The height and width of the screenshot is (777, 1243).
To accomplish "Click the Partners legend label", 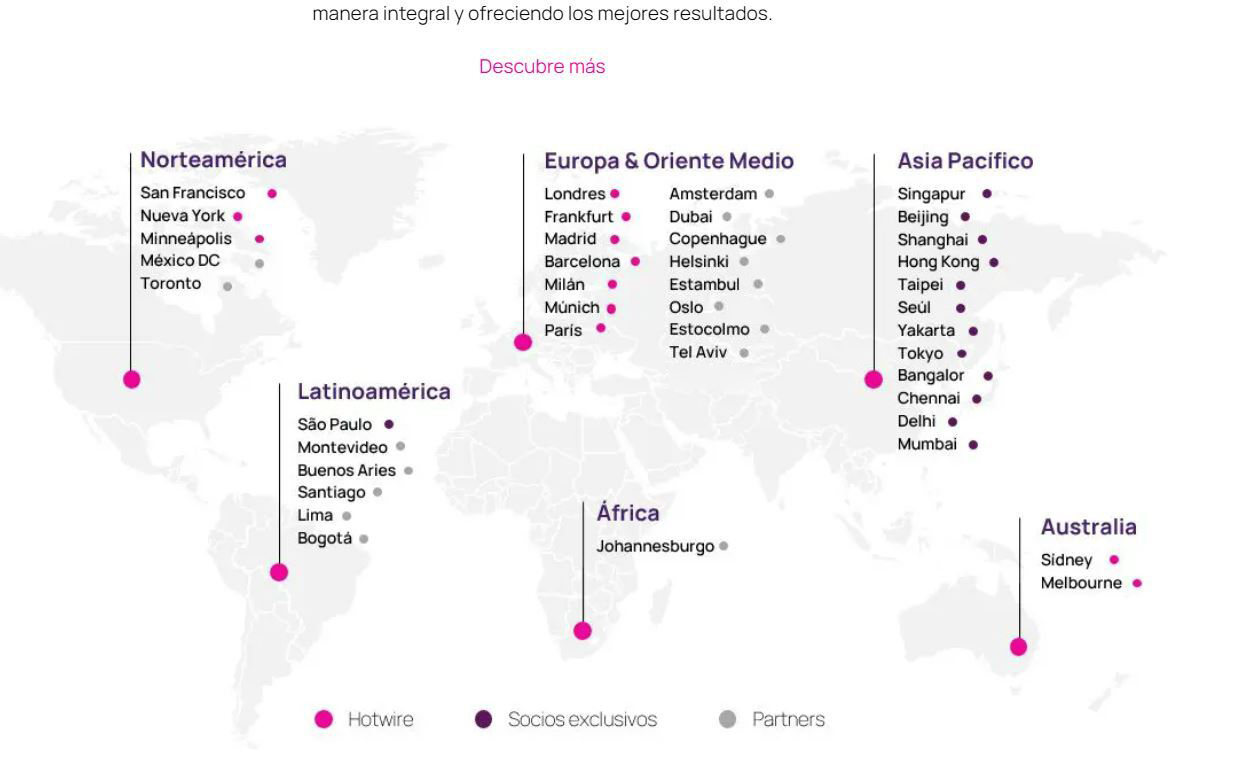I will click(x=789, y=720).
